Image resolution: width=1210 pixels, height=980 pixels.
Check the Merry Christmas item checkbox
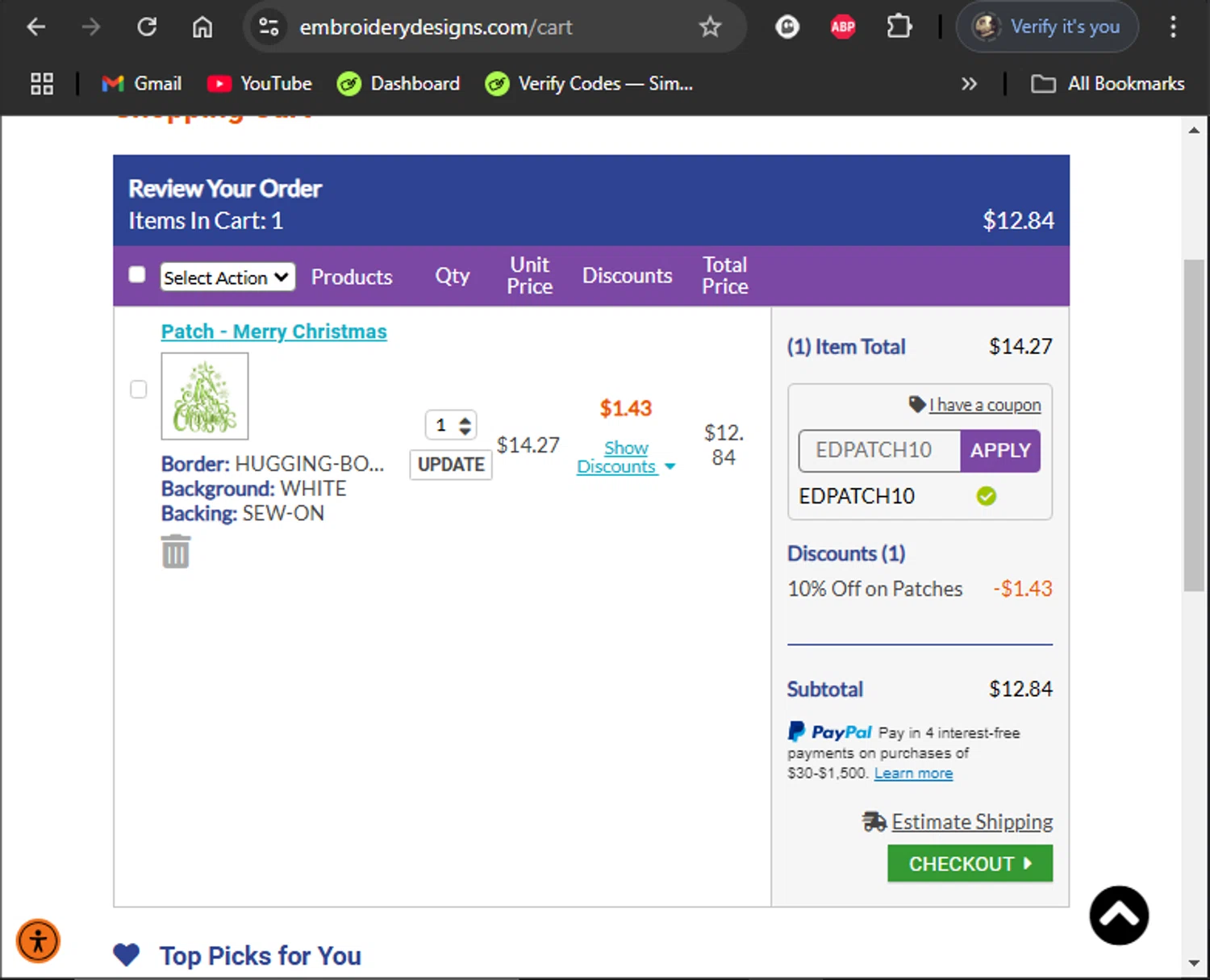(x=139, y=390)
